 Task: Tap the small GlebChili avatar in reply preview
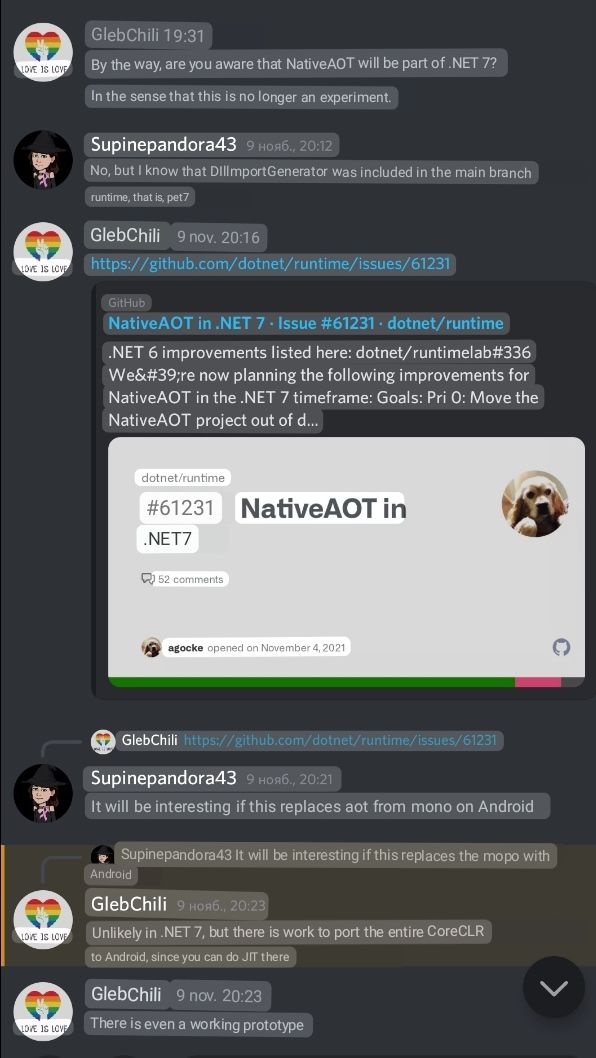103,741
